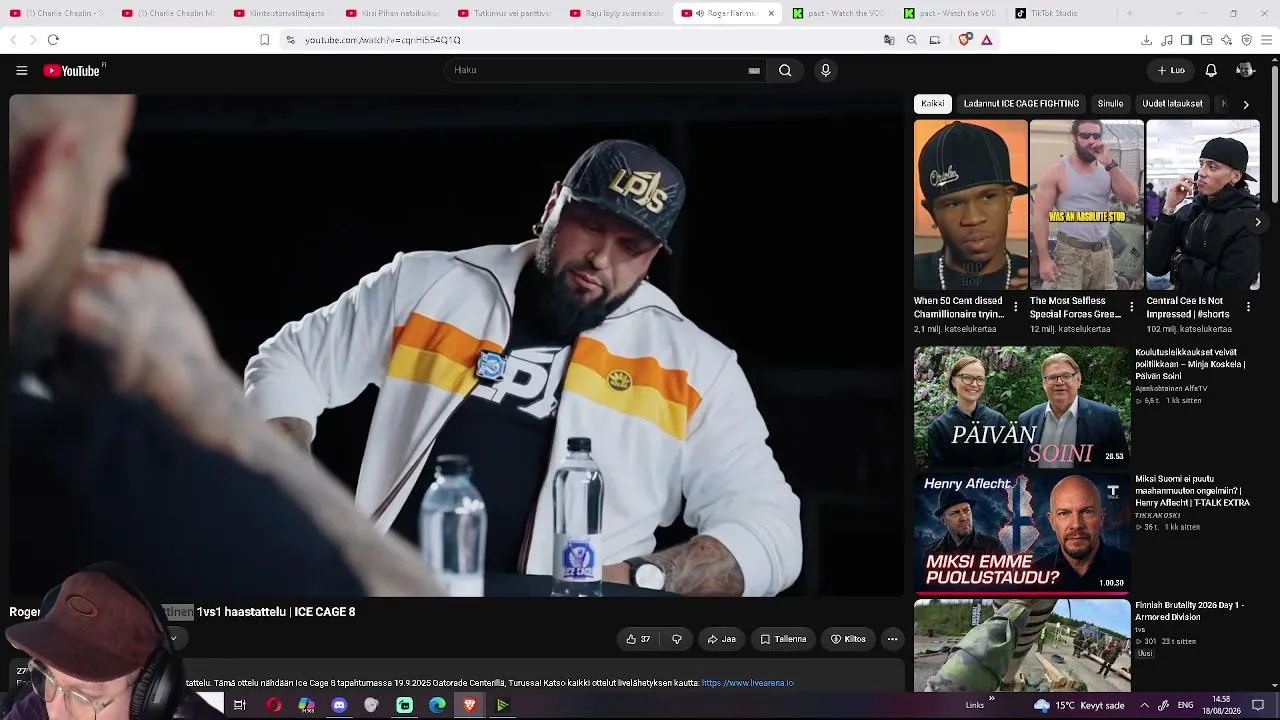Open the Koulutusleikkaukset velvät poliitikkaan video title
Viewport: 1280px width, 720px height.
coord(1190,364)
